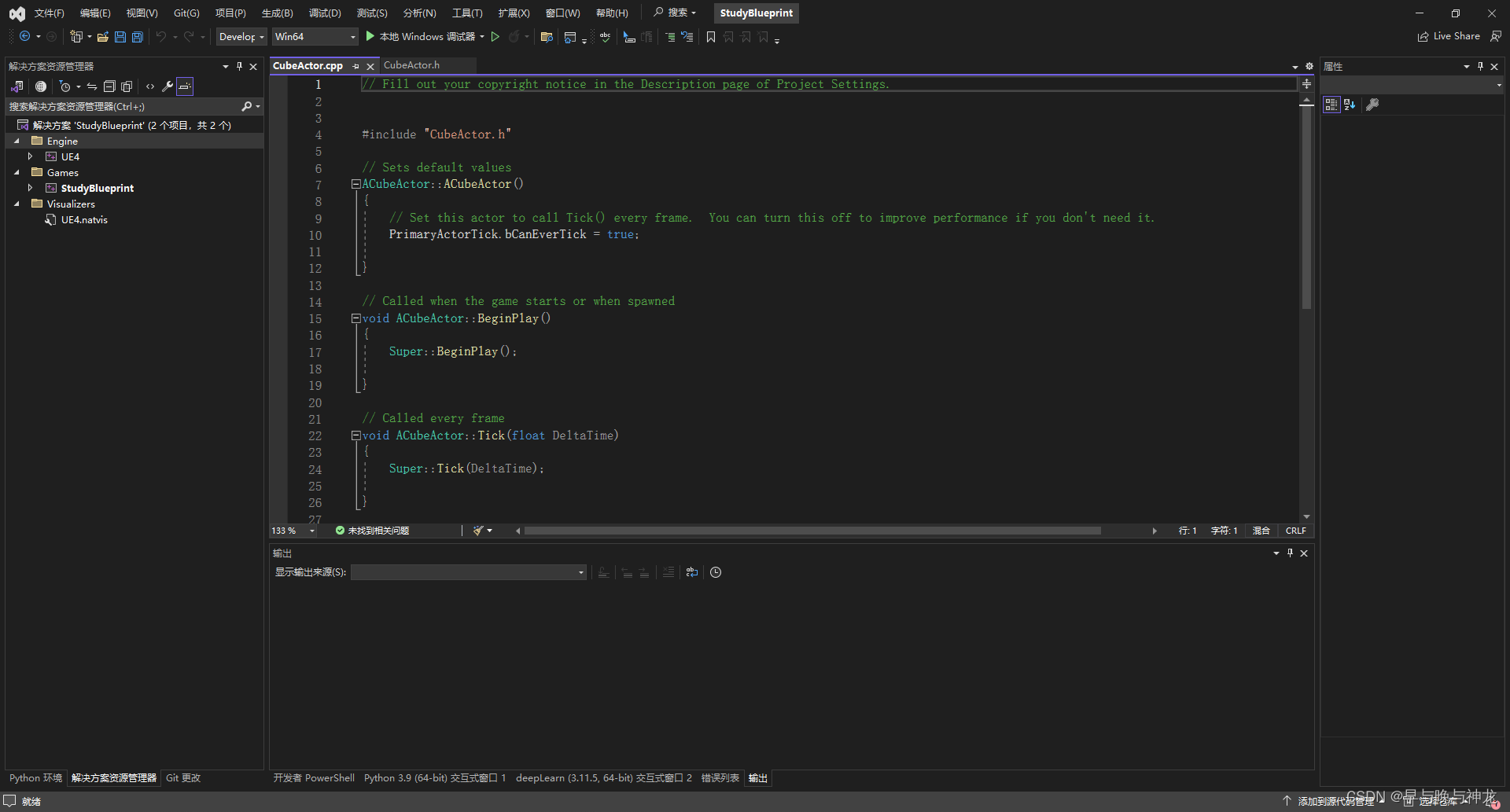
Task: Toggle a bookmark with the bookmark icon
Action: [x=711, y=36]
